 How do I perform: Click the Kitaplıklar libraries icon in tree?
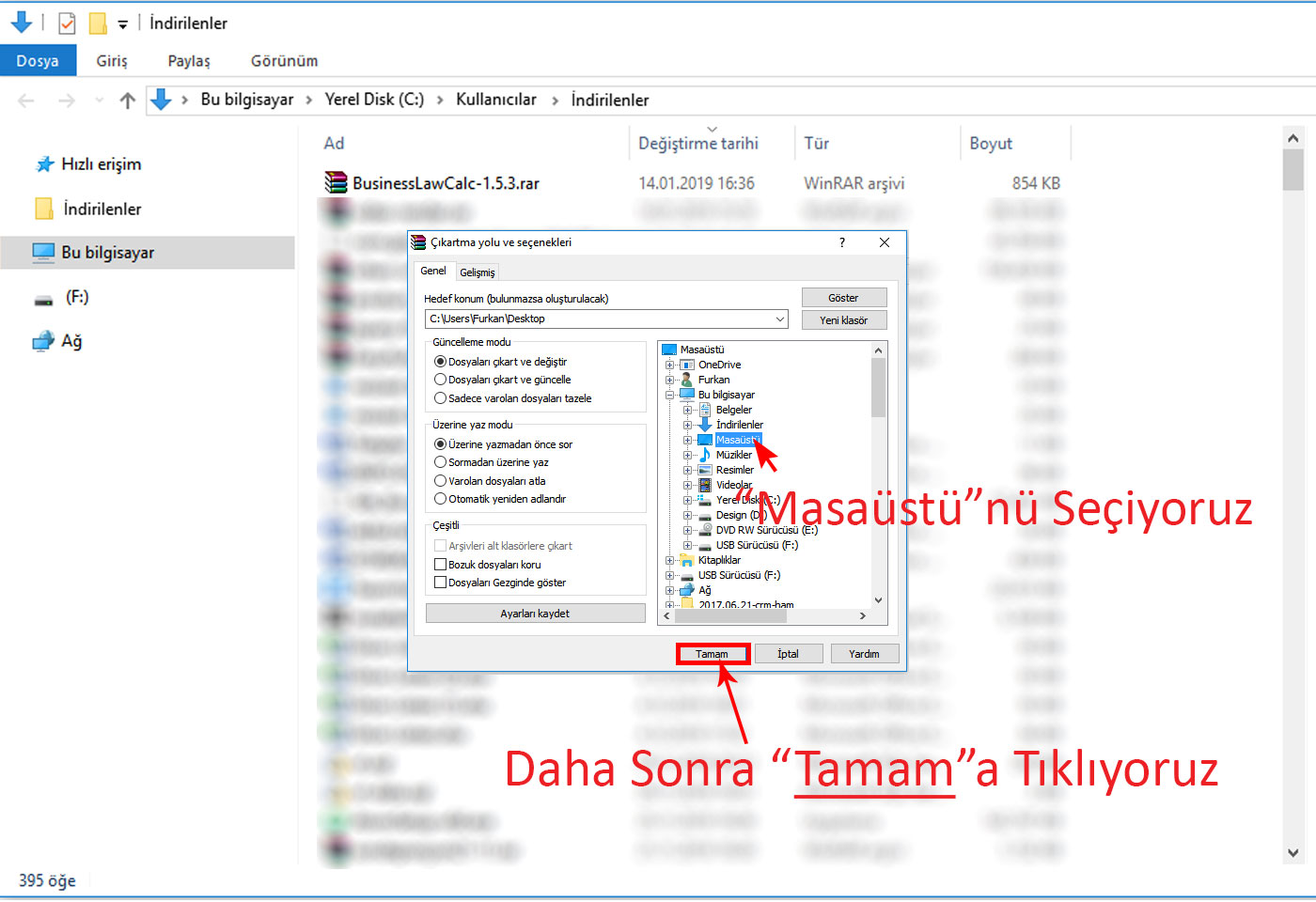(687, 560)
